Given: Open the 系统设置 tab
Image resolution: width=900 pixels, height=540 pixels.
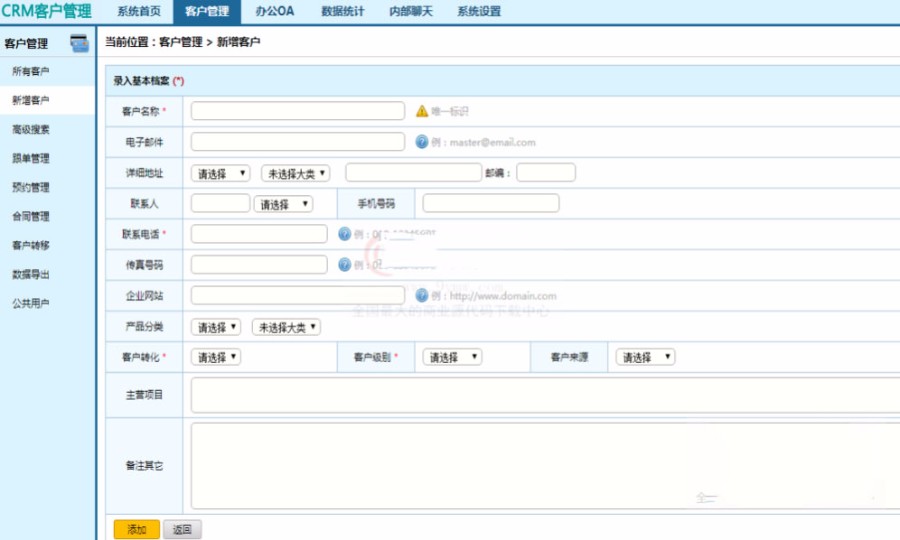Looking at the screenshot, I should coord(479,11).
